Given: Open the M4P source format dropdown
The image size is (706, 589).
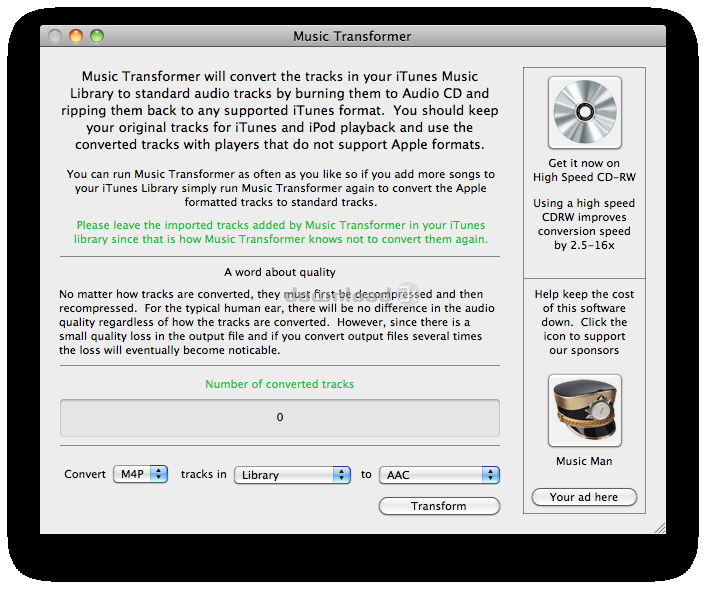Looking at the screenshot, I should 140,474.
